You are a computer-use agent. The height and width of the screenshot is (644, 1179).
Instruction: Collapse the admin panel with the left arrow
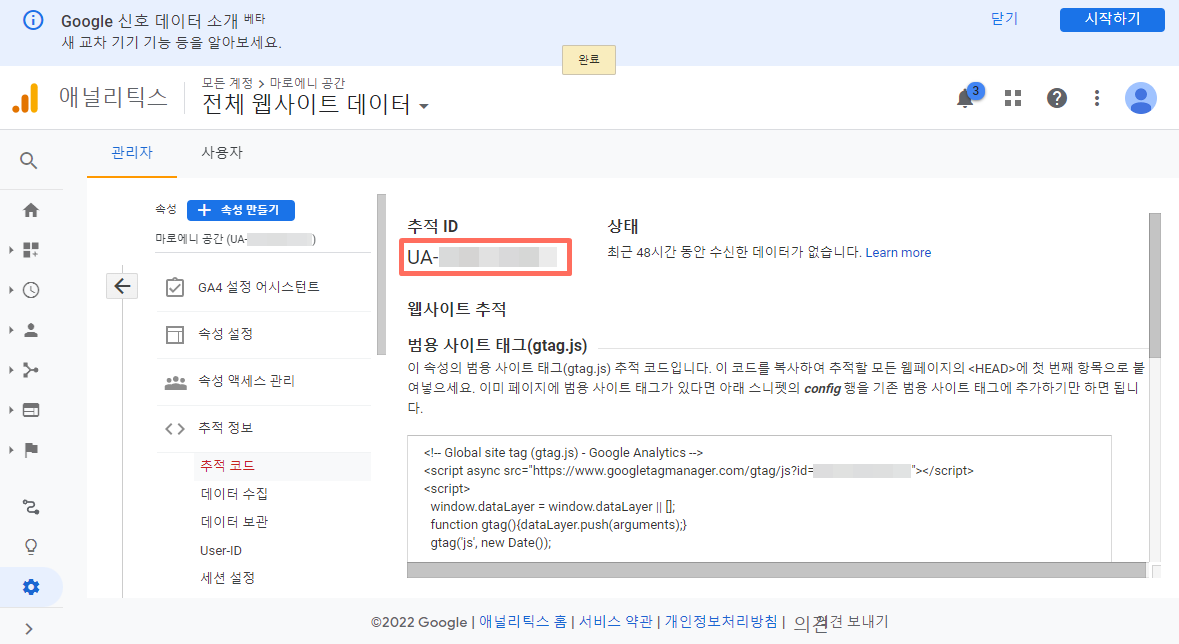click(122, 285)
